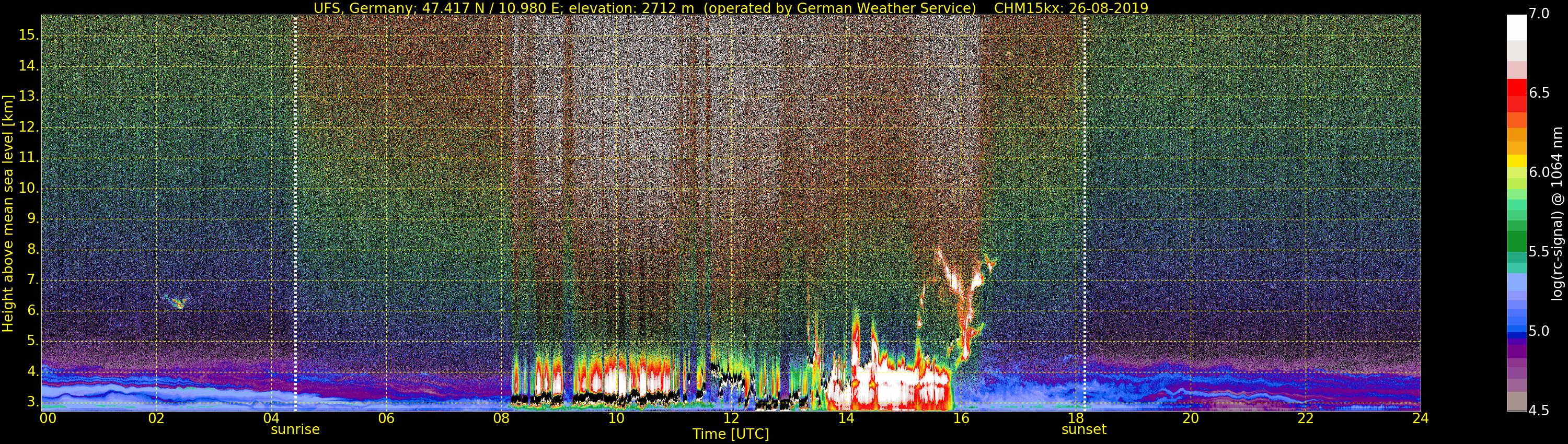Select the 12 tick on the time axis
Screen dimensions: 1568x444
point(731,418)
